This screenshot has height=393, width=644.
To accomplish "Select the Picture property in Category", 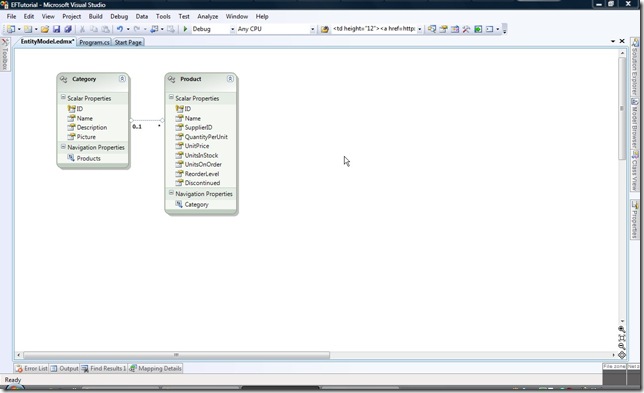I will [x=86, y=137].
